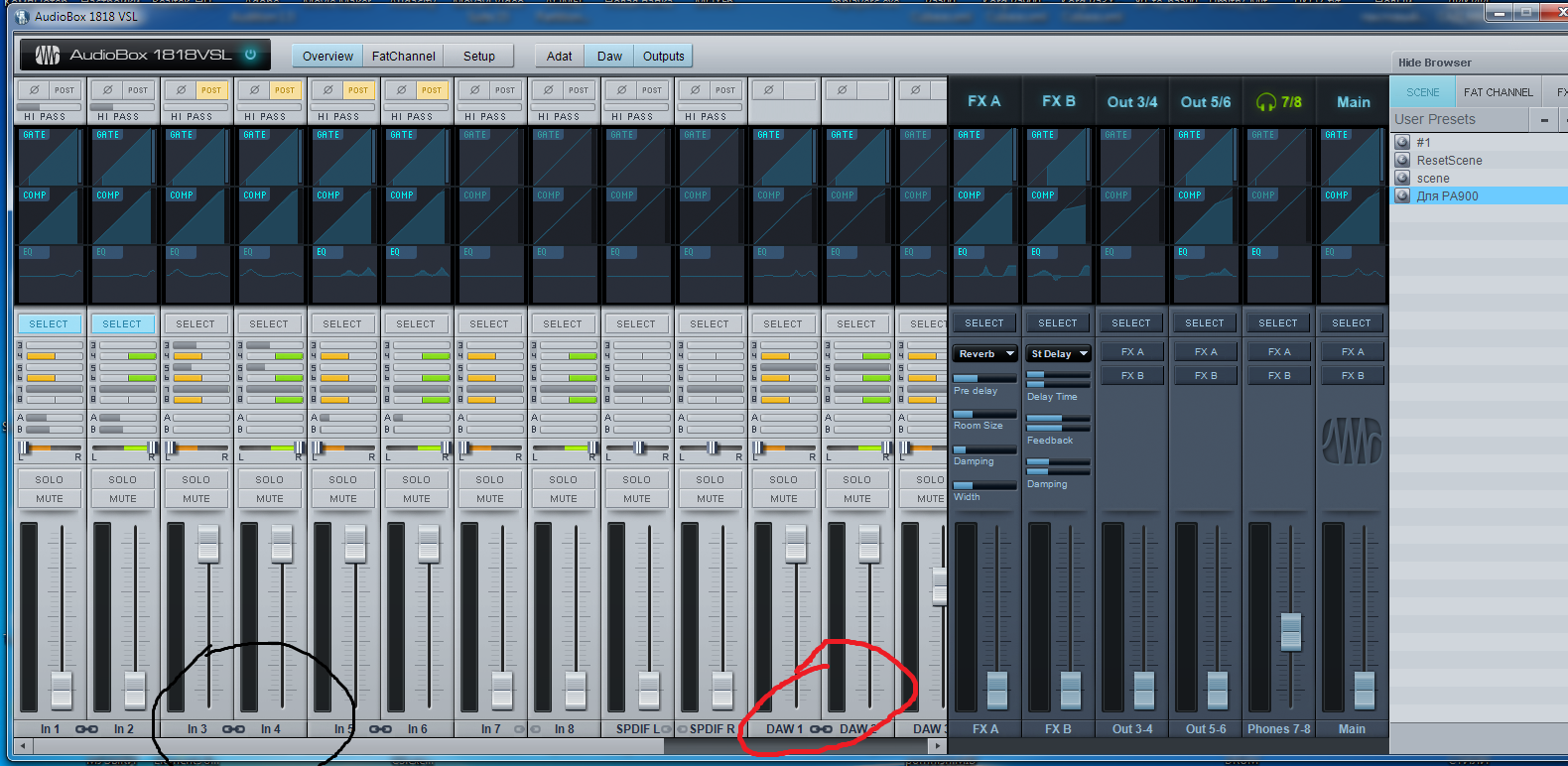Toggle the POST button on the In 4 channel
Image resolution: width=1568 pixels, height=766 pixels.
[x=285, y=90]
